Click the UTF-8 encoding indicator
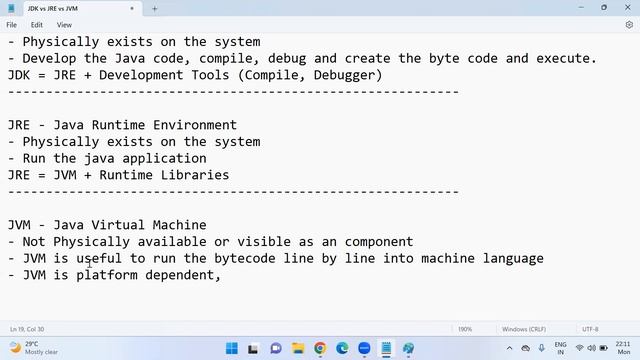The image size is (640, 360). click(590, 329)
